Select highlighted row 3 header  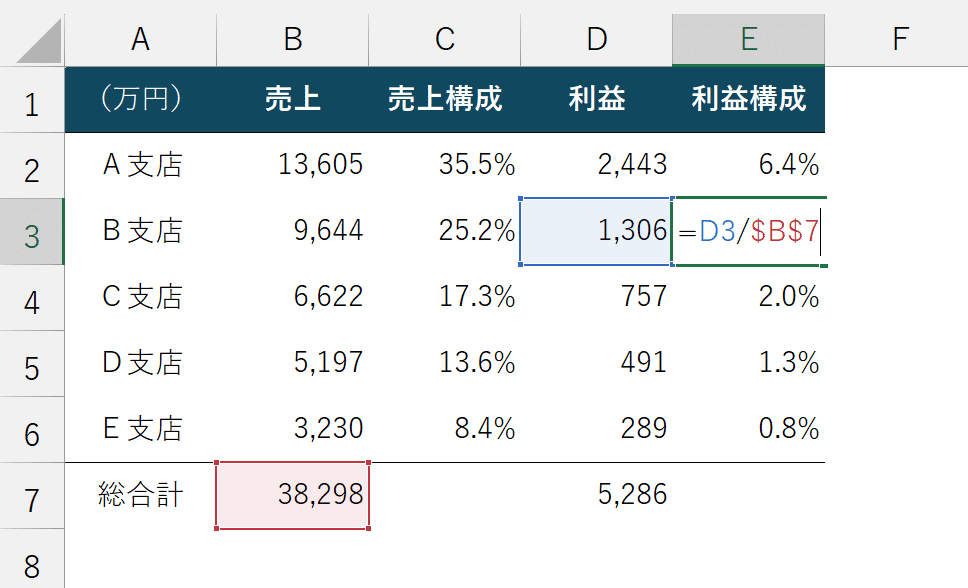[x=32, y=232]
